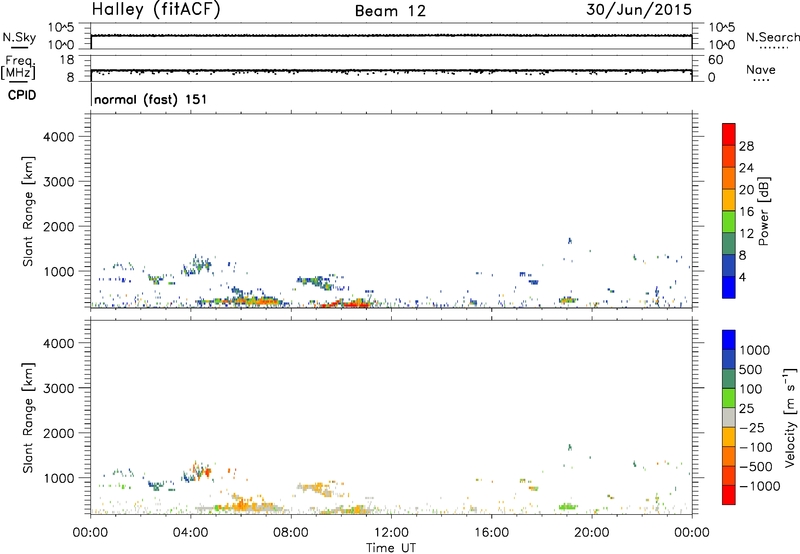This screenshot has height=554, width=800.
Task: Click the '04:00' time axis label
Action: (190, 532)
